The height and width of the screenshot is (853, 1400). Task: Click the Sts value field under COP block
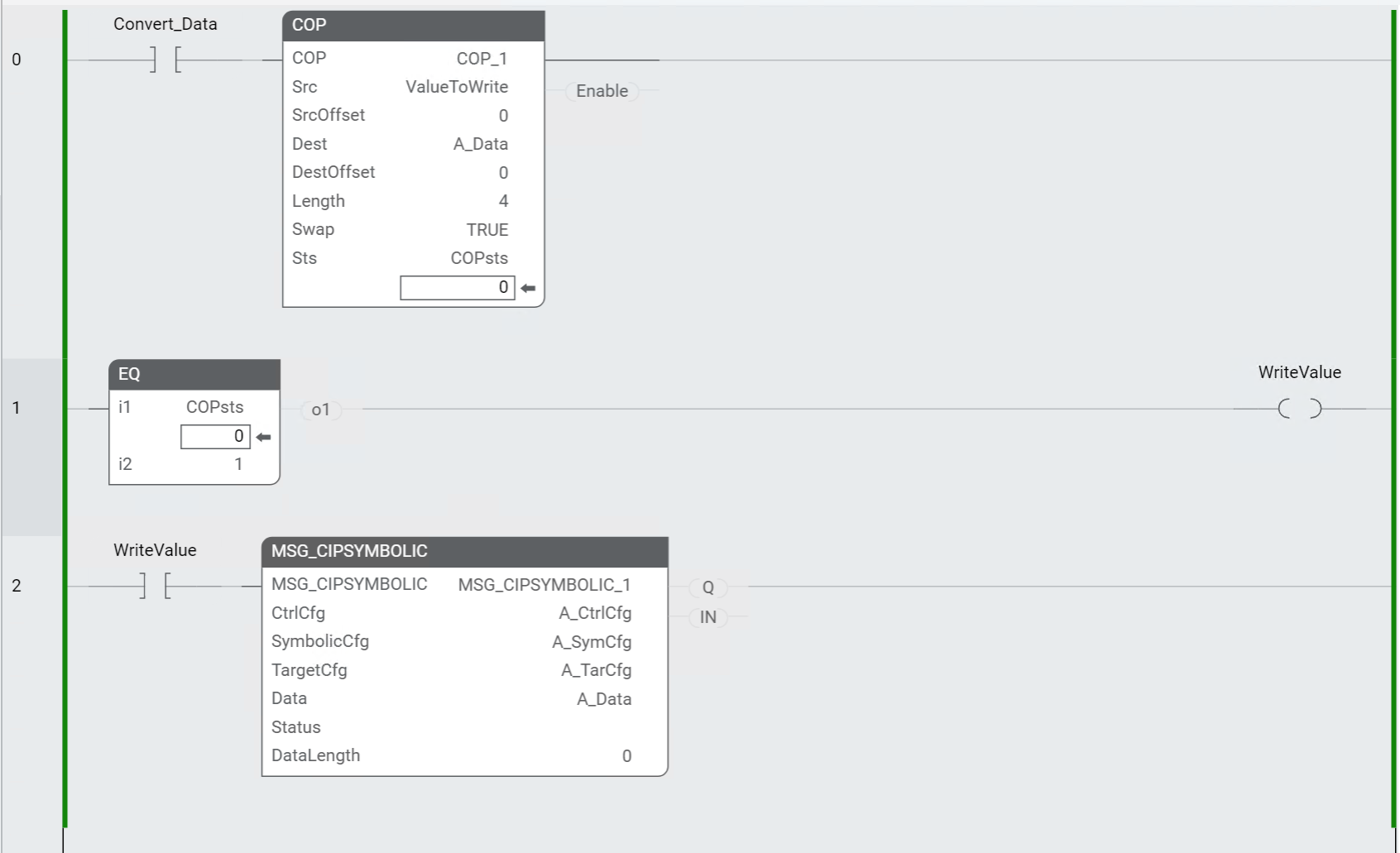click(457, 287)
